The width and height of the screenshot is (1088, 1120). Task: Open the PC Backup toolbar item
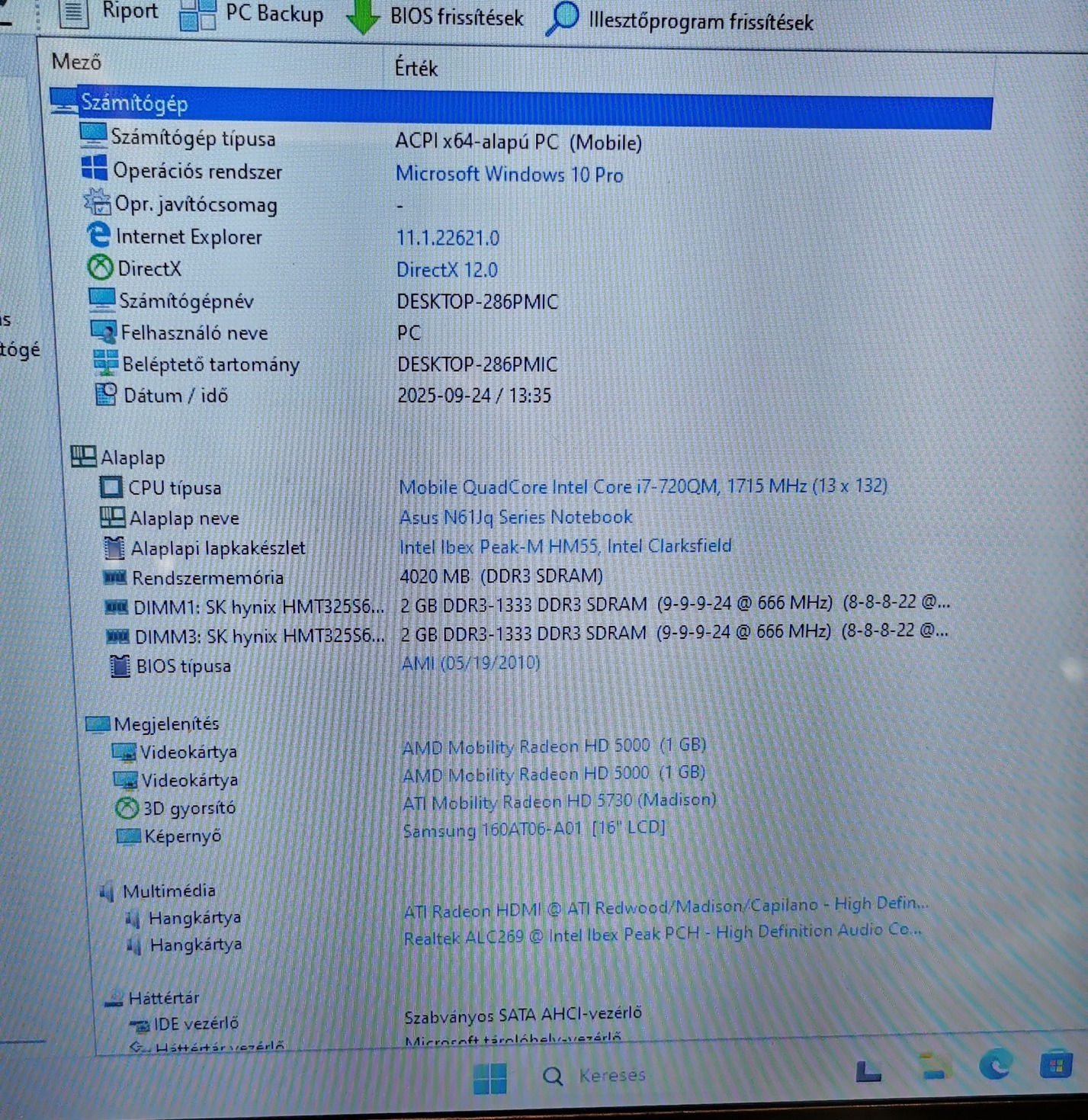point(251,14)
